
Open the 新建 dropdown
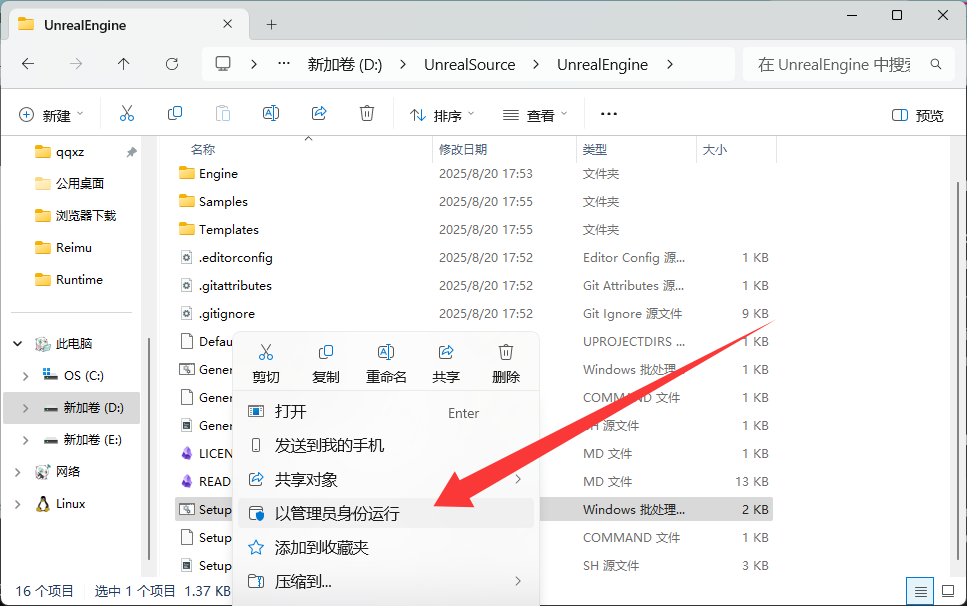click(51, 115)
